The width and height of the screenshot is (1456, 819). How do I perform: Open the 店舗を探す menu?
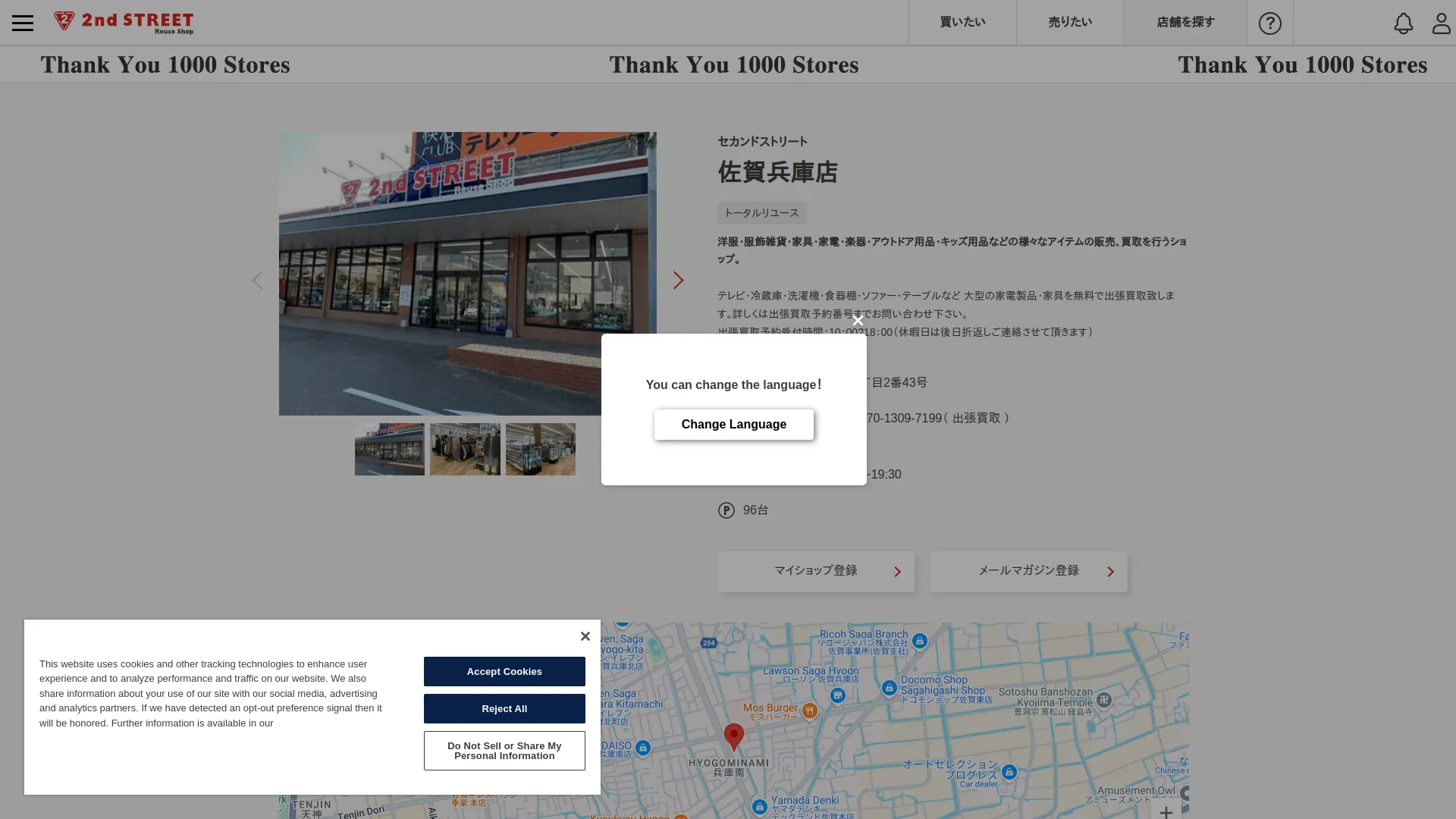[1185, 23]
